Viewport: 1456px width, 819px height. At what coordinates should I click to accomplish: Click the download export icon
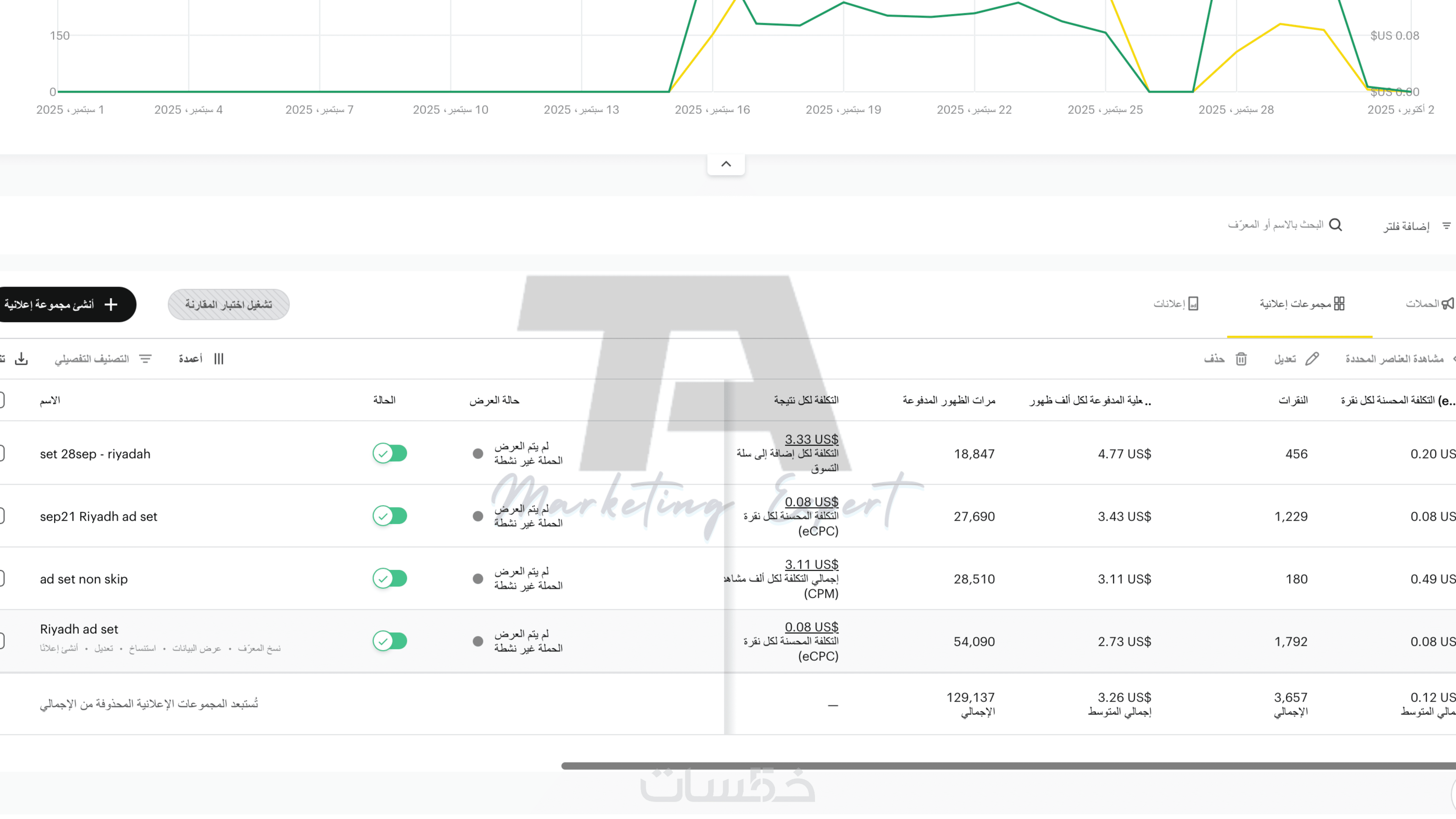22,359
